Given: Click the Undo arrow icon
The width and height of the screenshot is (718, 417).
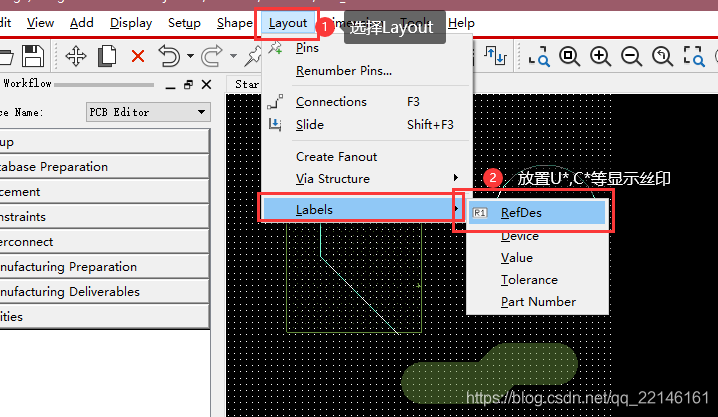Looking at the screenshot, I should click(x=168, y=57).
